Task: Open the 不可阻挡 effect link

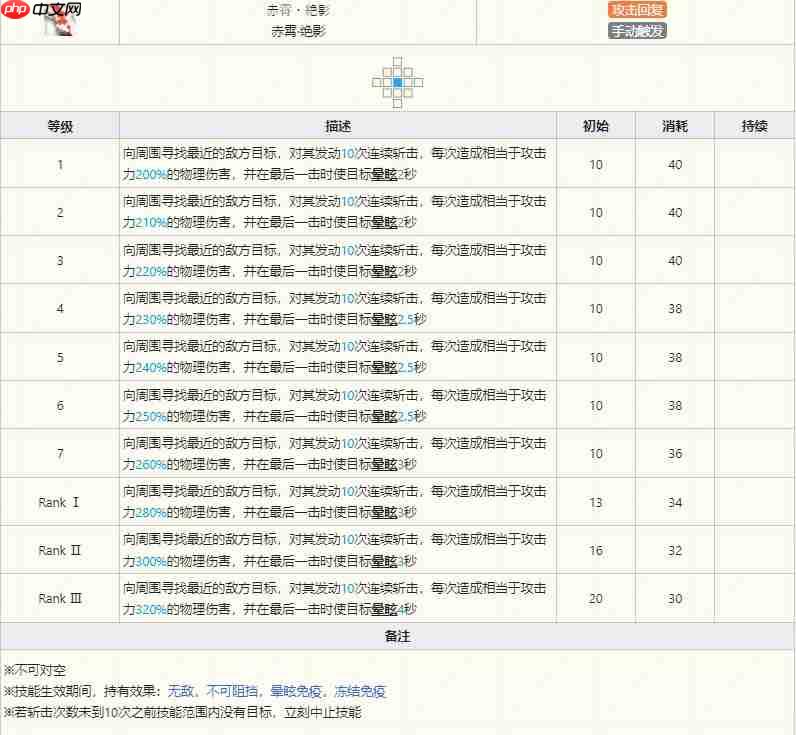Action: pyautogui.click(x=233, y=691)
